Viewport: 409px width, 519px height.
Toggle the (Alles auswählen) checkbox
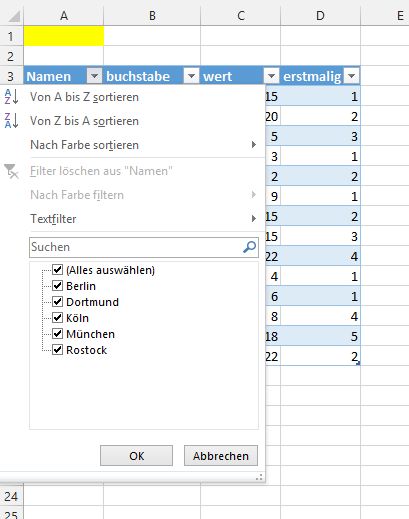pos(58,269)
